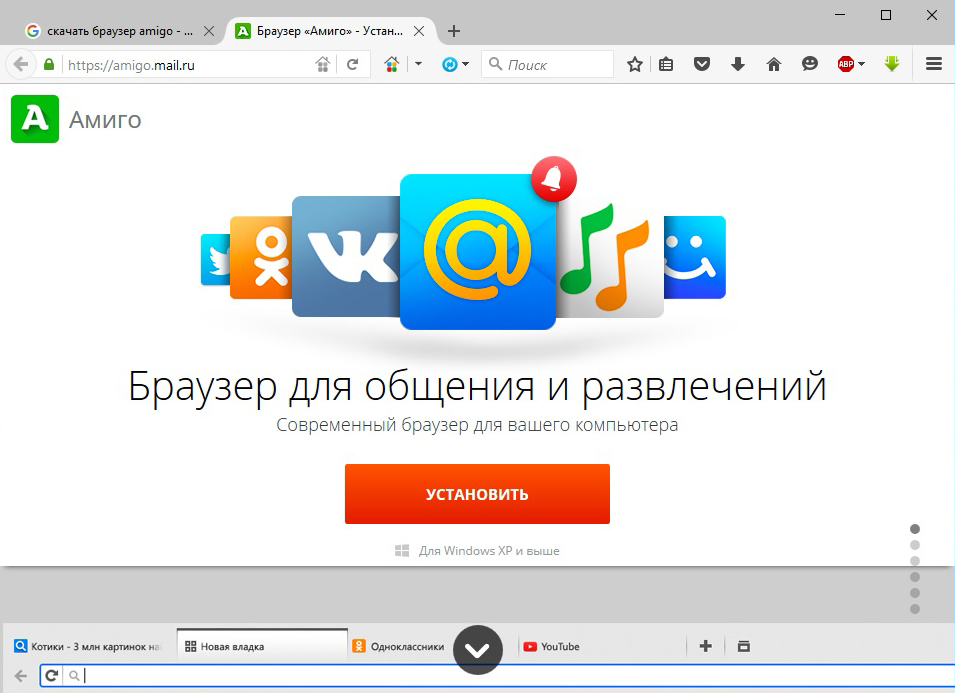Click the smiley face toolbar icon
The height and width of the screenshot is (693, 955).
pyautogui.click(x=810, y=64)
